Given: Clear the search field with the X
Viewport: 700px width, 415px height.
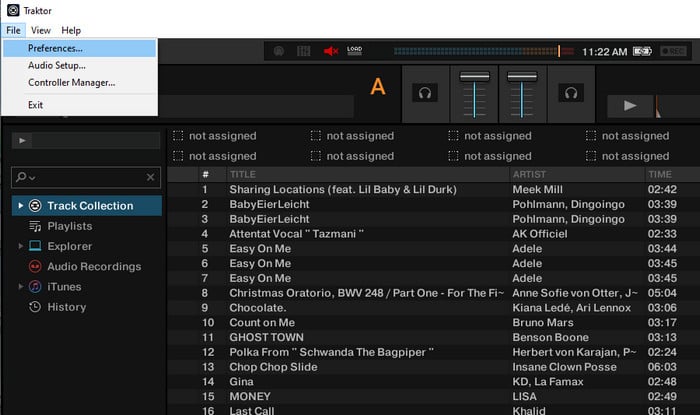Looking at the screenshot, I should pyautogui.click(x=150, y=178).
